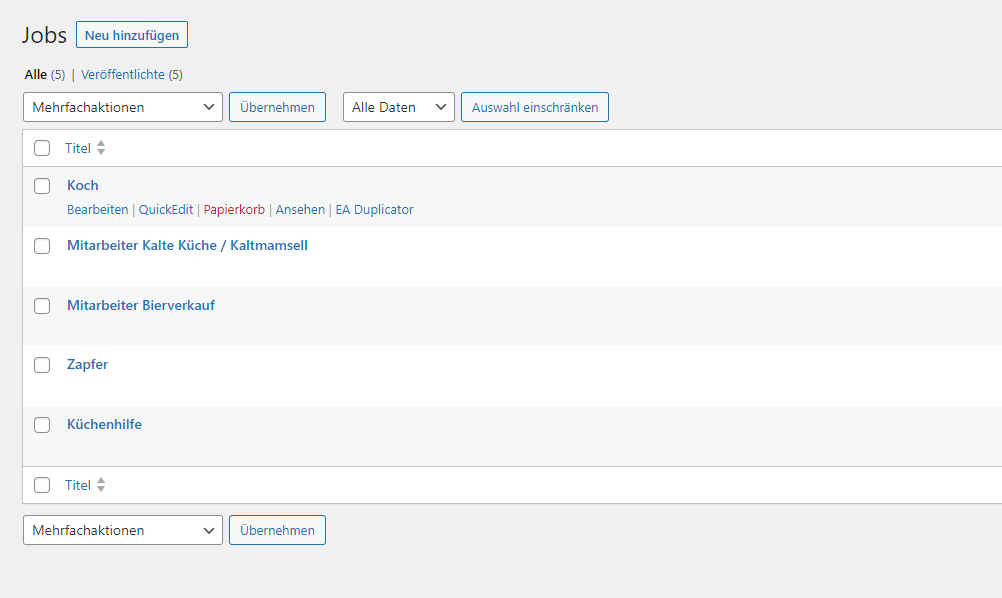The image size is (1002, 598).
Task: Toggle the select-all checkbox in table header
Action: [x=42, y=148]
